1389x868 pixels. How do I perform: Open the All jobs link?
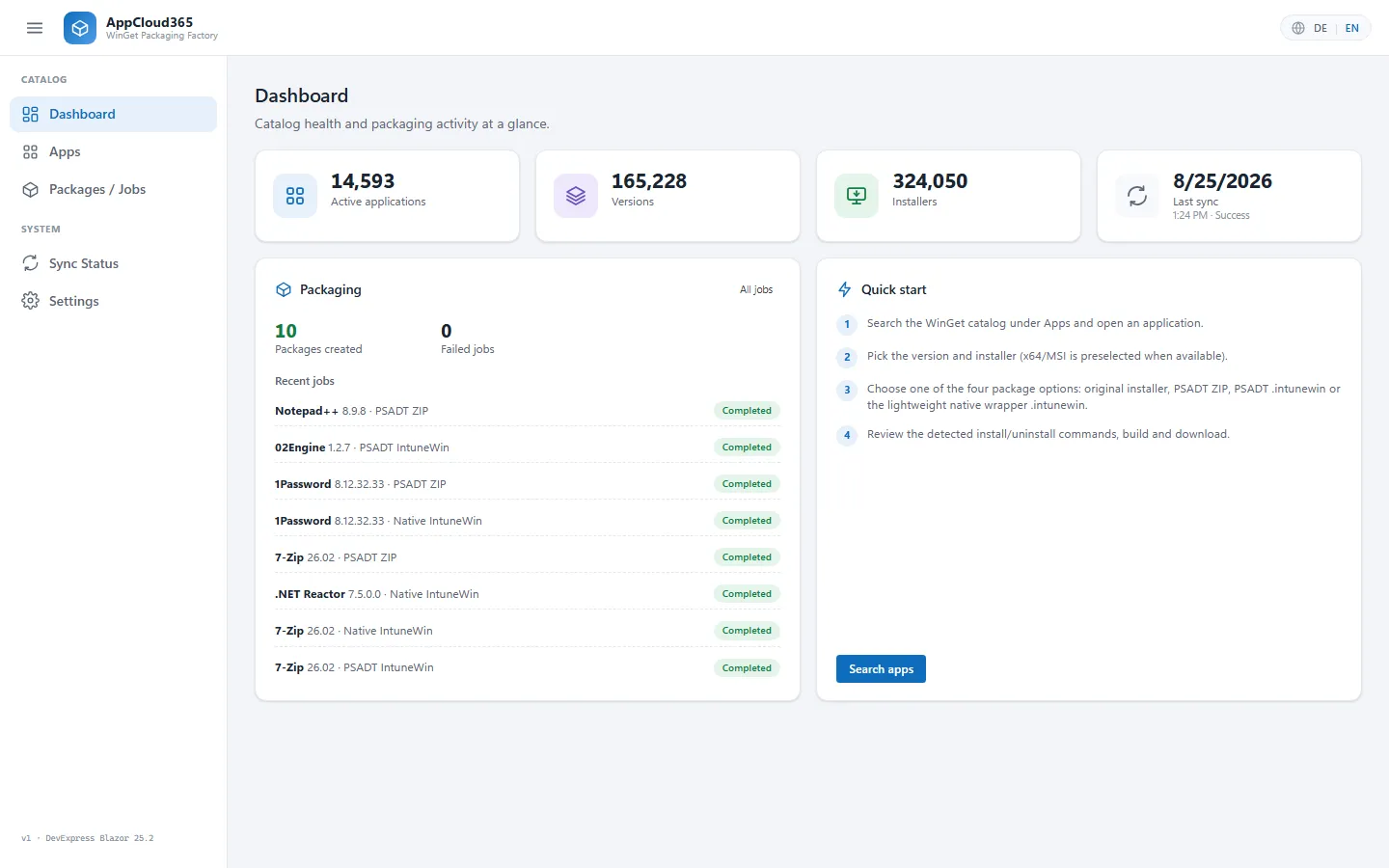[756, 289]
